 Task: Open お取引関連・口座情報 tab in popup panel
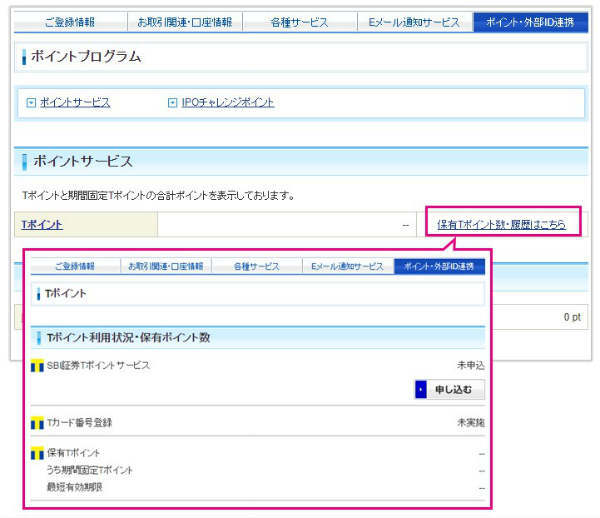tap(166, 266)
